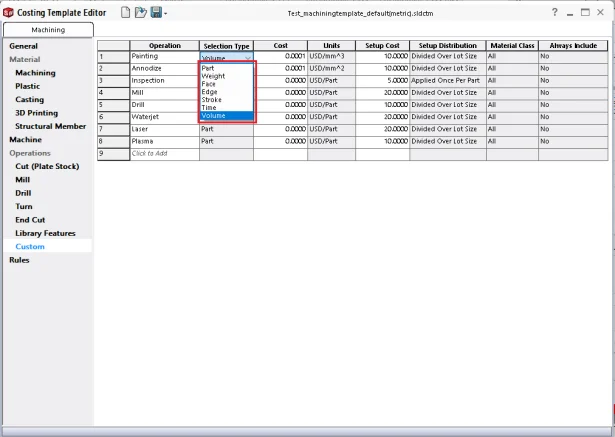This screenshot has width=615, height=437.
Task: Select 3D Printing in sidebar
Action: [36, 113]
